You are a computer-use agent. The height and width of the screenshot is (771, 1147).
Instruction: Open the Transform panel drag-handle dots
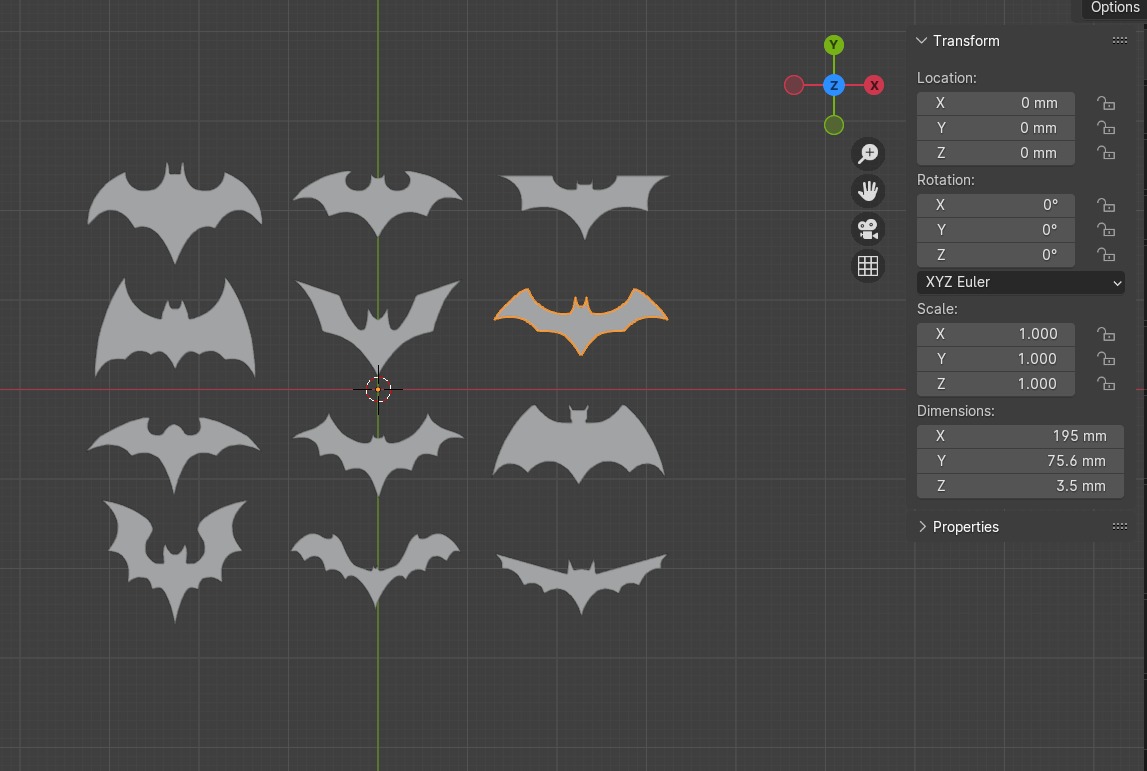1119,41
